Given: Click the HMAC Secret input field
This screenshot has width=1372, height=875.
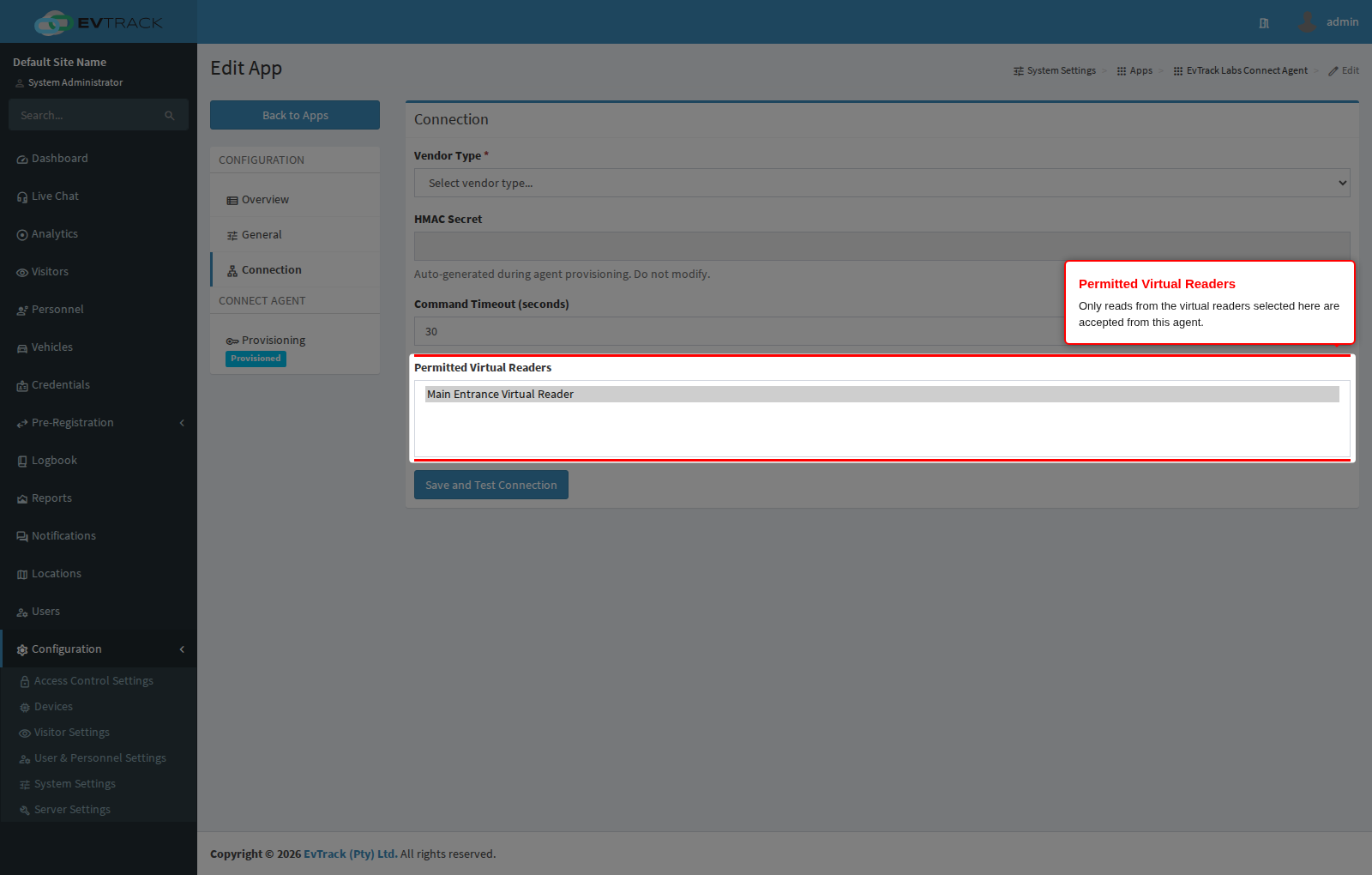Looking at the screenshot, I should (x=882, y=246).
